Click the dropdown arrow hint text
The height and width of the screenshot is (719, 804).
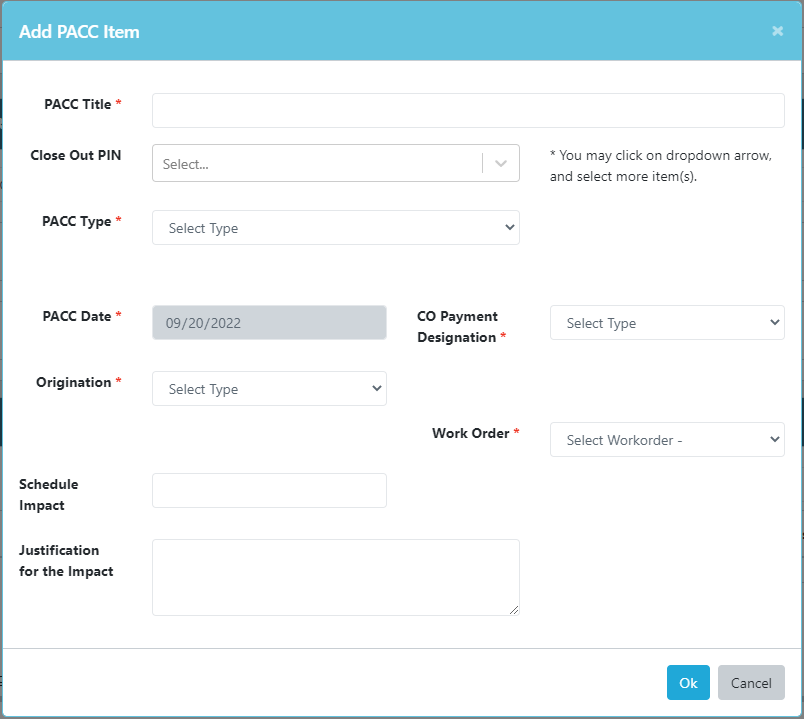[x=661, y=166]
